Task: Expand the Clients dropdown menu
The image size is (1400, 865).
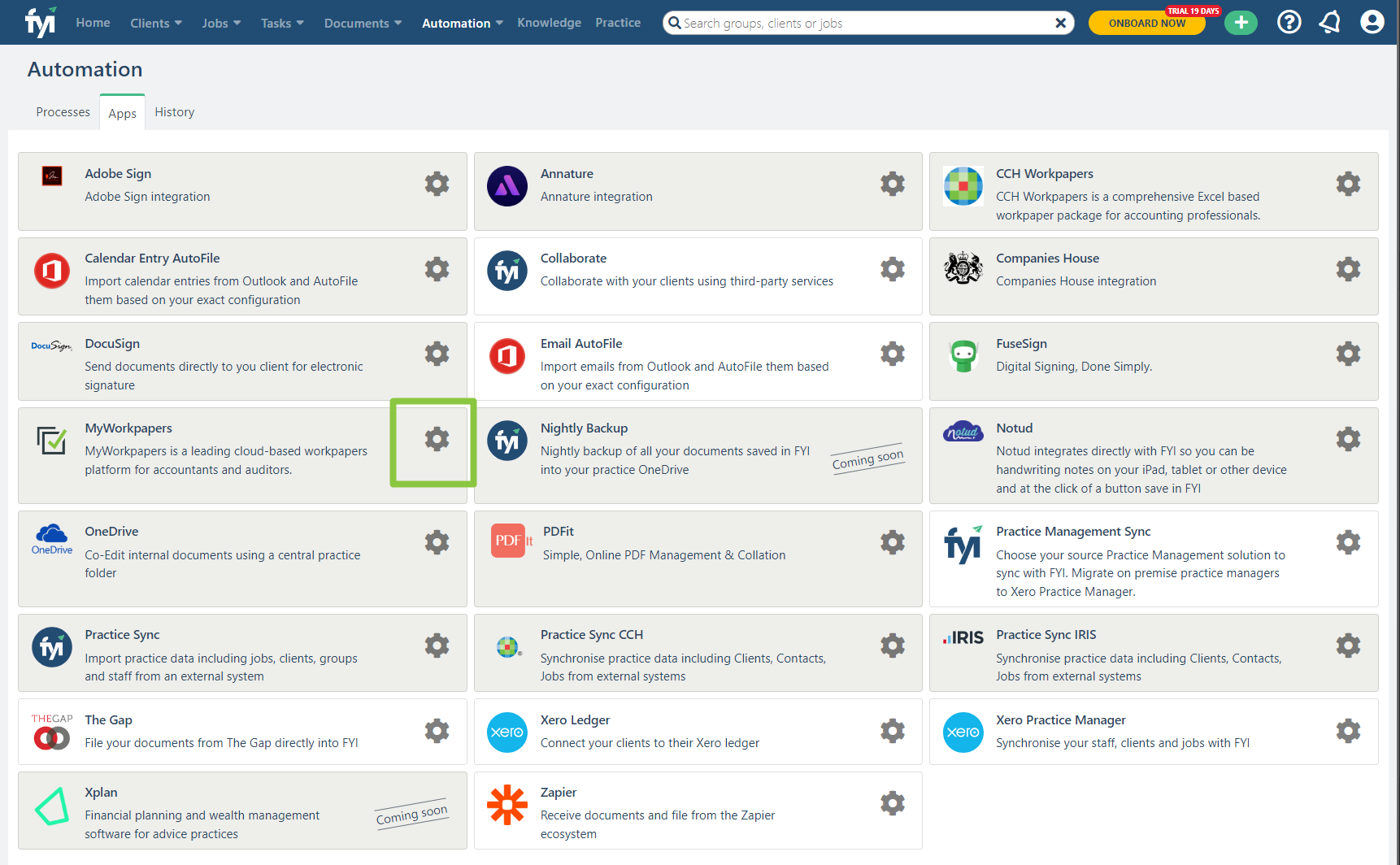Action: 156,23
